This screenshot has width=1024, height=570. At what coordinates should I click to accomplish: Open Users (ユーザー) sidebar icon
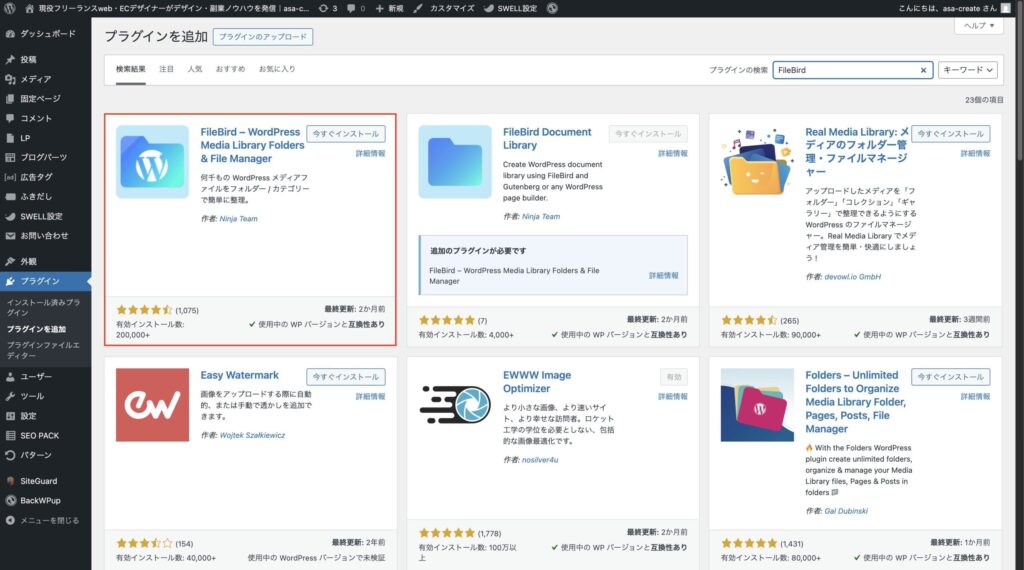[10, 377]
